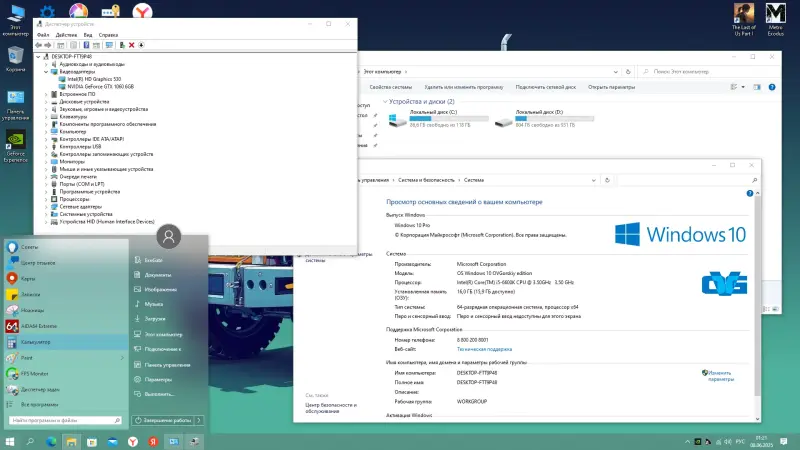Show hidden tray icons chevron

tap(687, 442)
